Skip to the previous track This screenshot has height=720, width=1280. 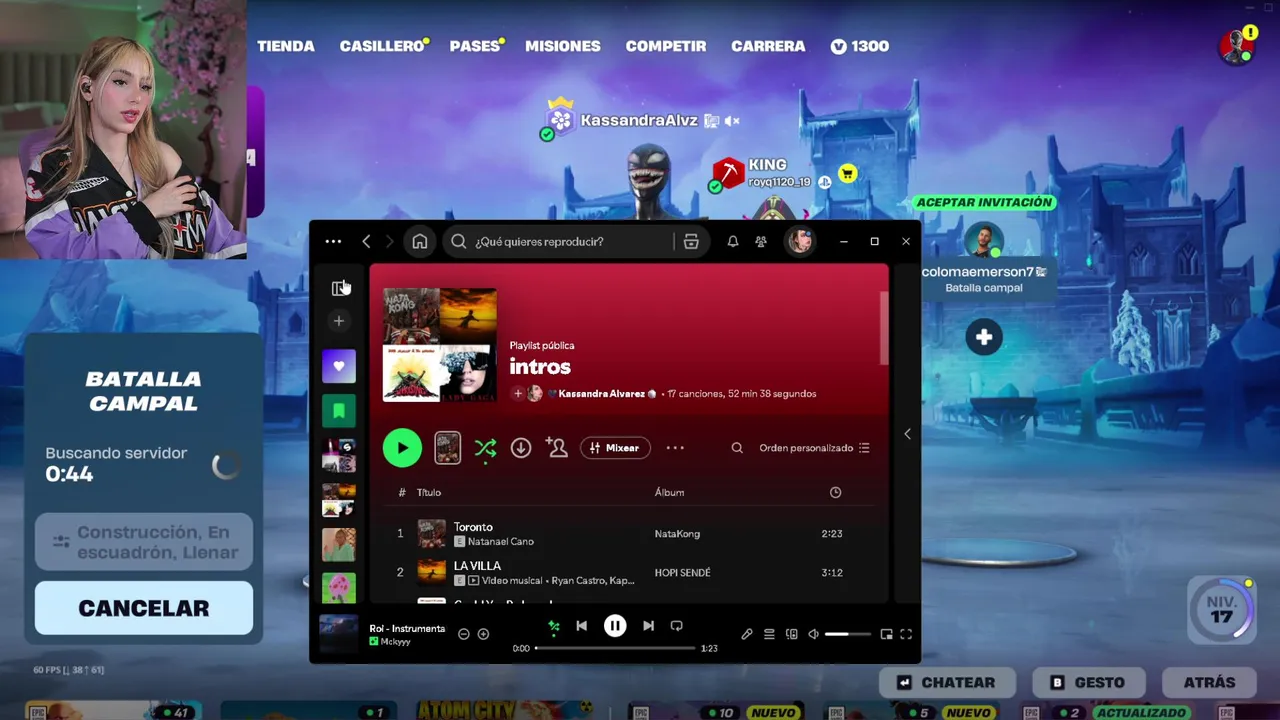click(x=582, y=626)
